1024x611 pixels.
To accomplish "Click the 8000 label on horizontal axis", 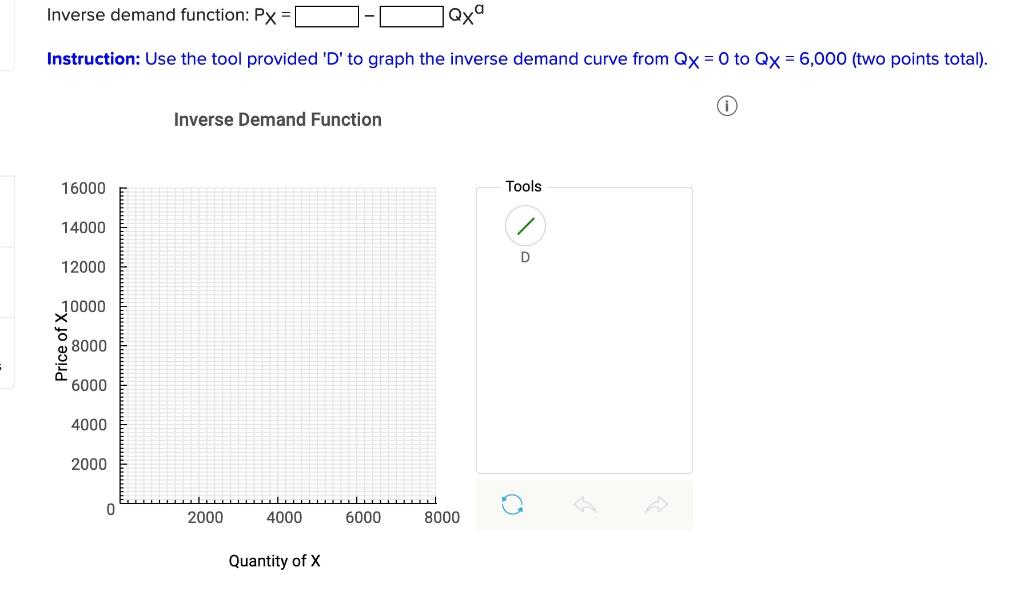I will [x=442, y=517].
